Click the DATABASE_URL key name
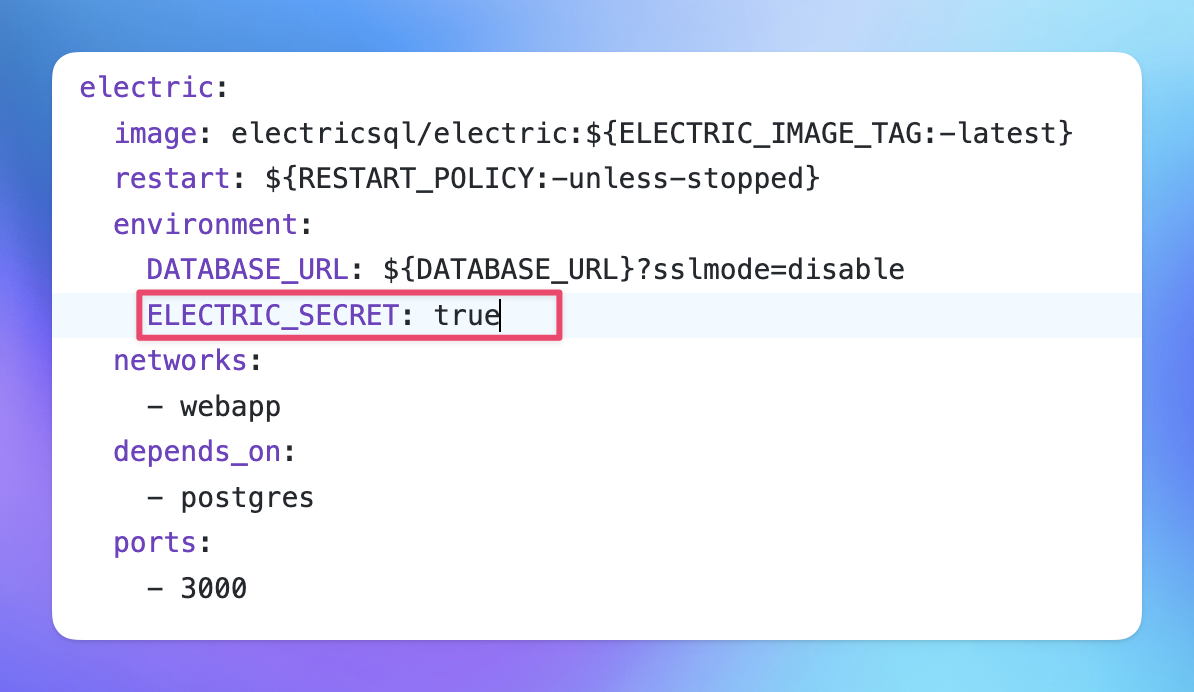This screenshot has width=1194, height=692. click(247, 270)
